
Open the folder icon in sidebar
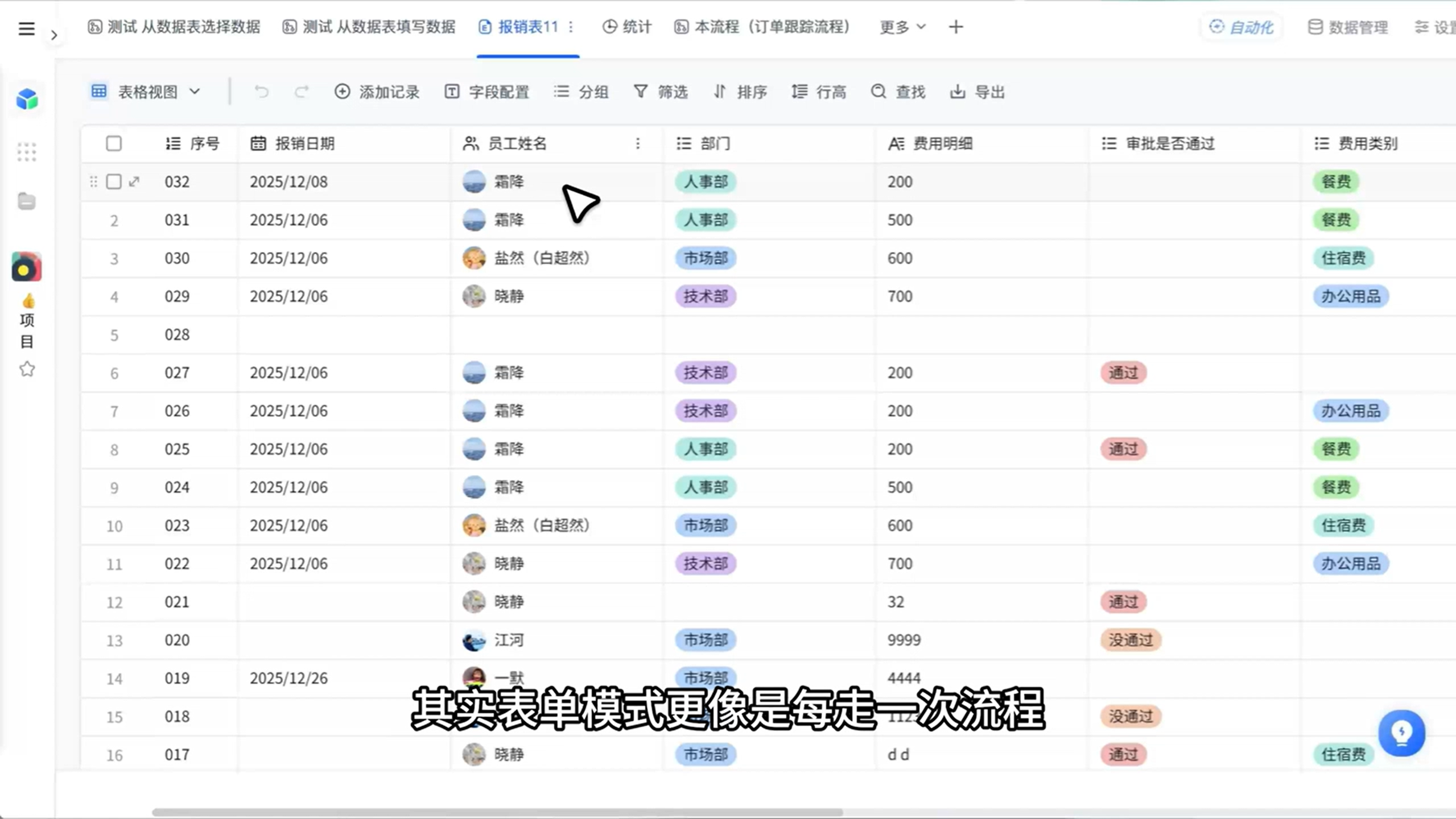click(26, 201)
